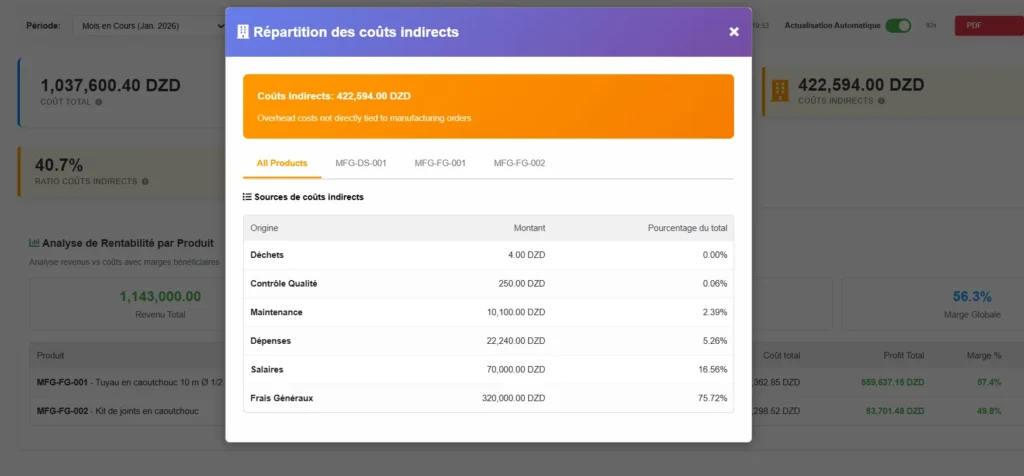Click the 2.39% percentage value
The height and width of the screenshot is (476, 1024).
click(x=715, y=312)
